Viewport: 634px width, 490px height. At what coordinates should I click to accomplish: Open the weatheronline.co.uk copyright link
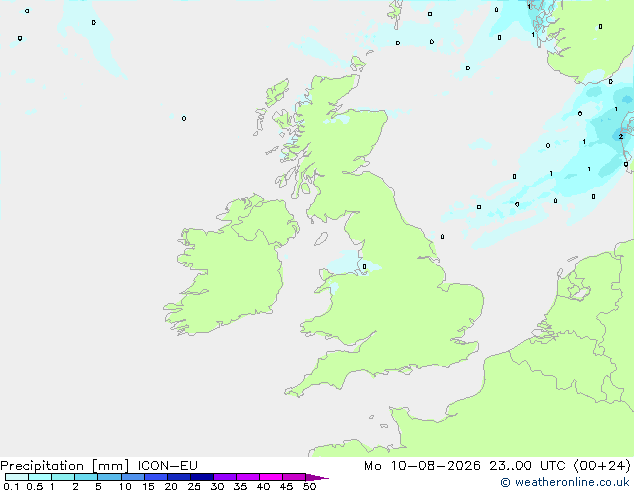pos(565,482)
